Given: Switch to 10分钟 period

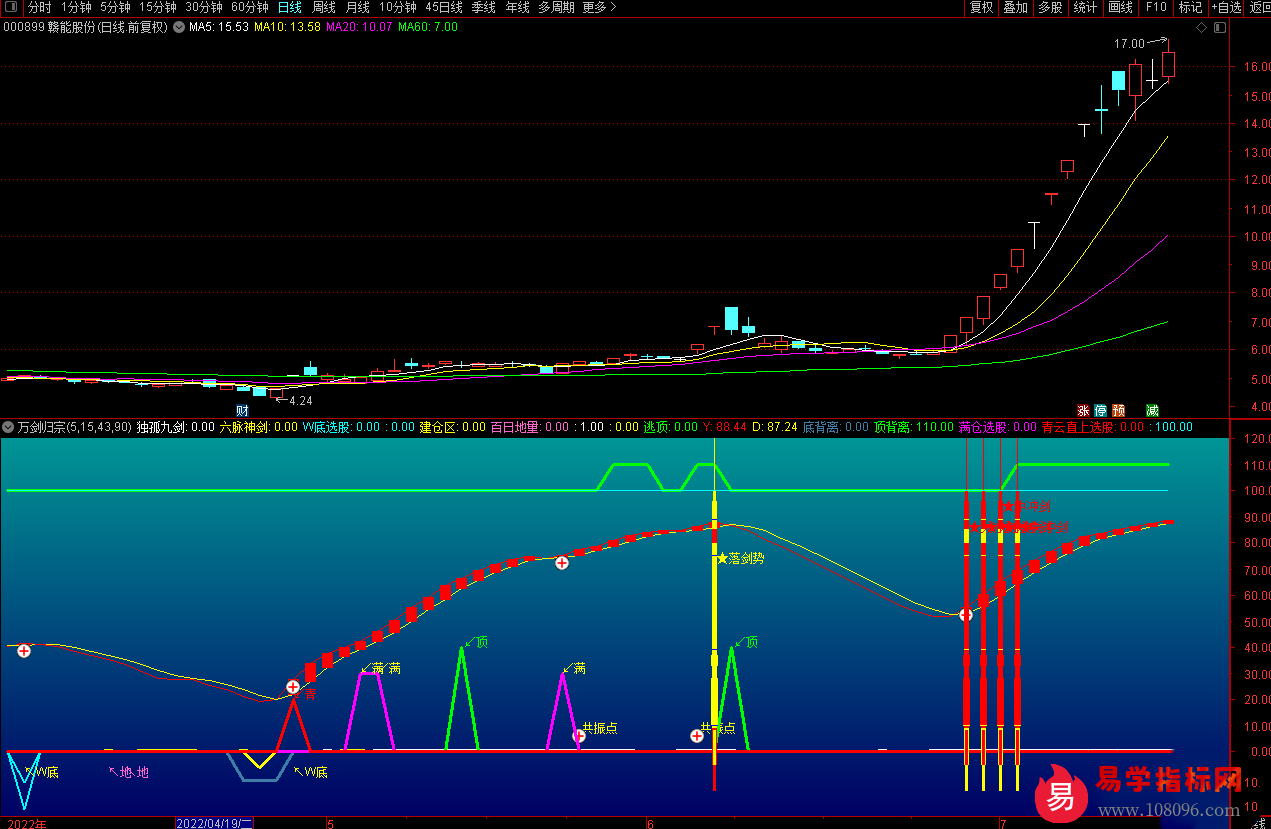Looking at the screenshot, I should pos(398,7).
